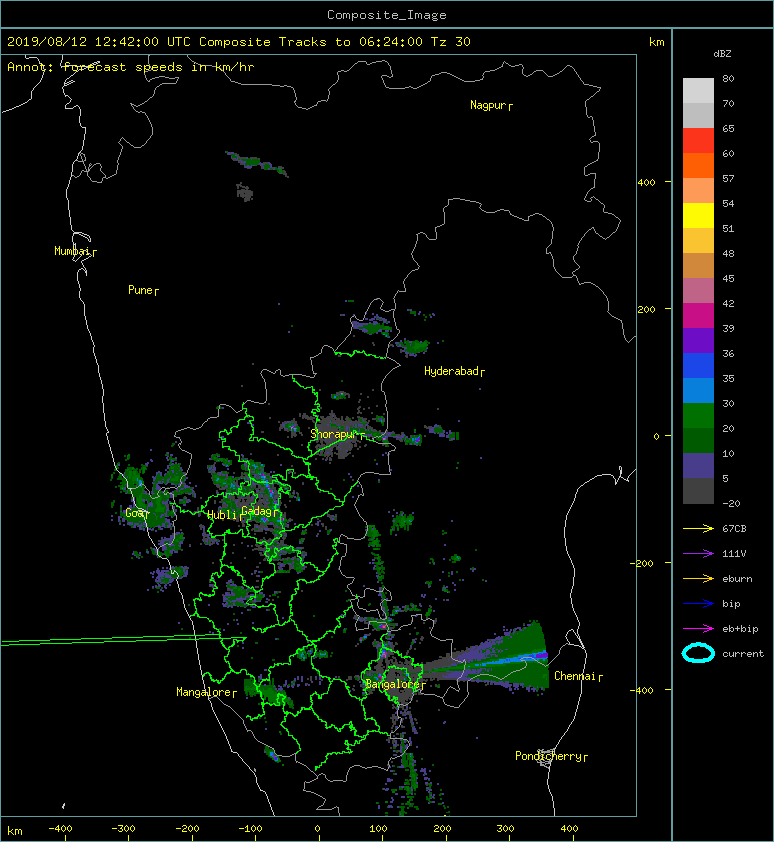
Task: Pick the brown swatch between 48 and 45
Action: click(x=698, y=266)
